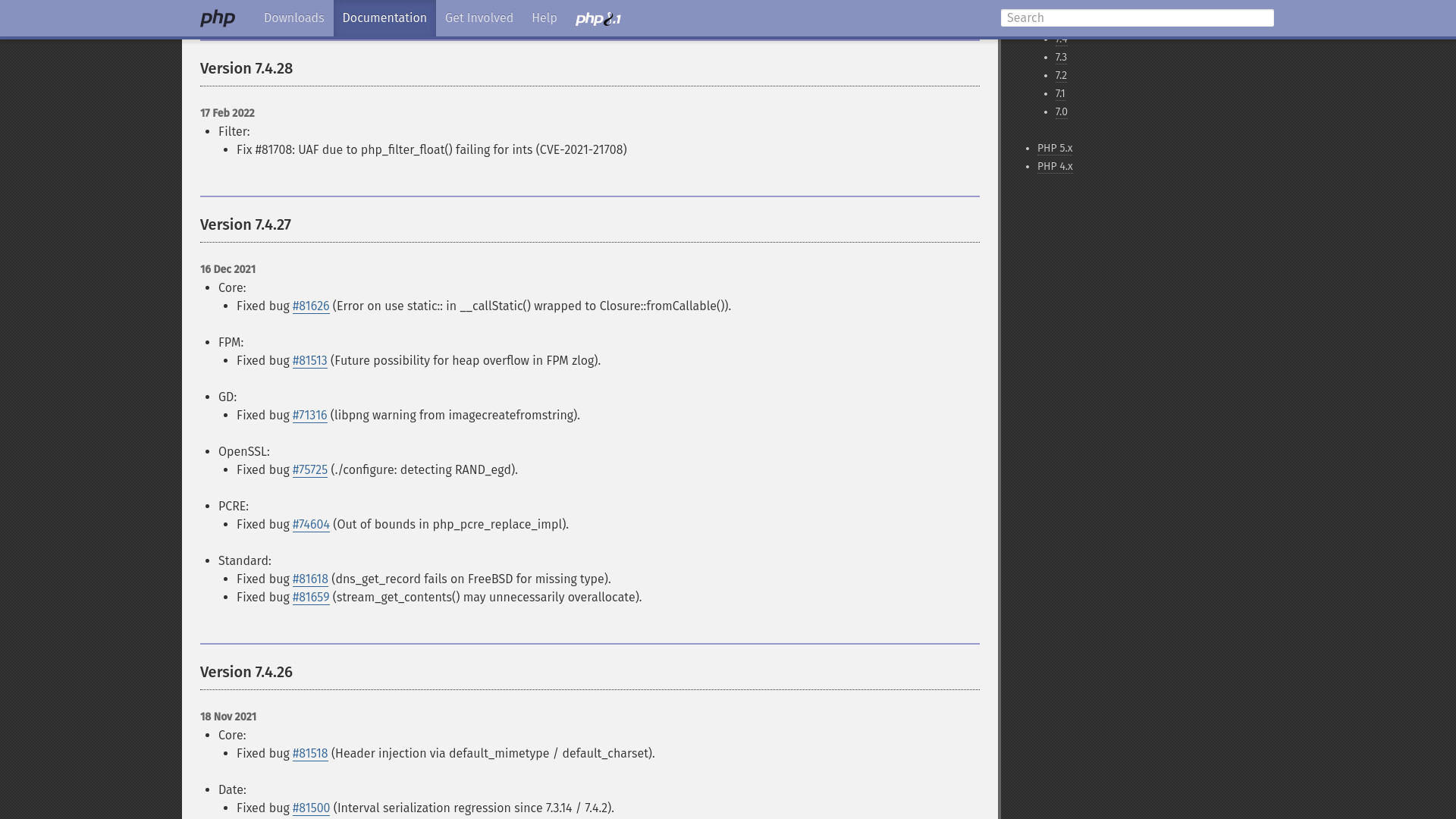Click the PCRE: section label
The height and width of the screenshot is (819, 1456).
pos(234,507)
